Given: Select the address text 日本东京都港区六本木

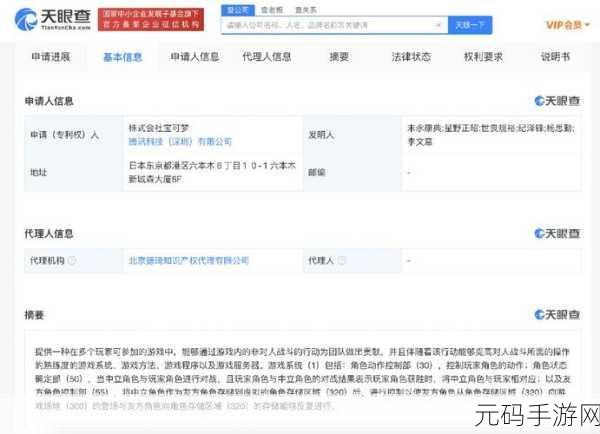Looking at the screenshot, I should click(x=212, y=172).
